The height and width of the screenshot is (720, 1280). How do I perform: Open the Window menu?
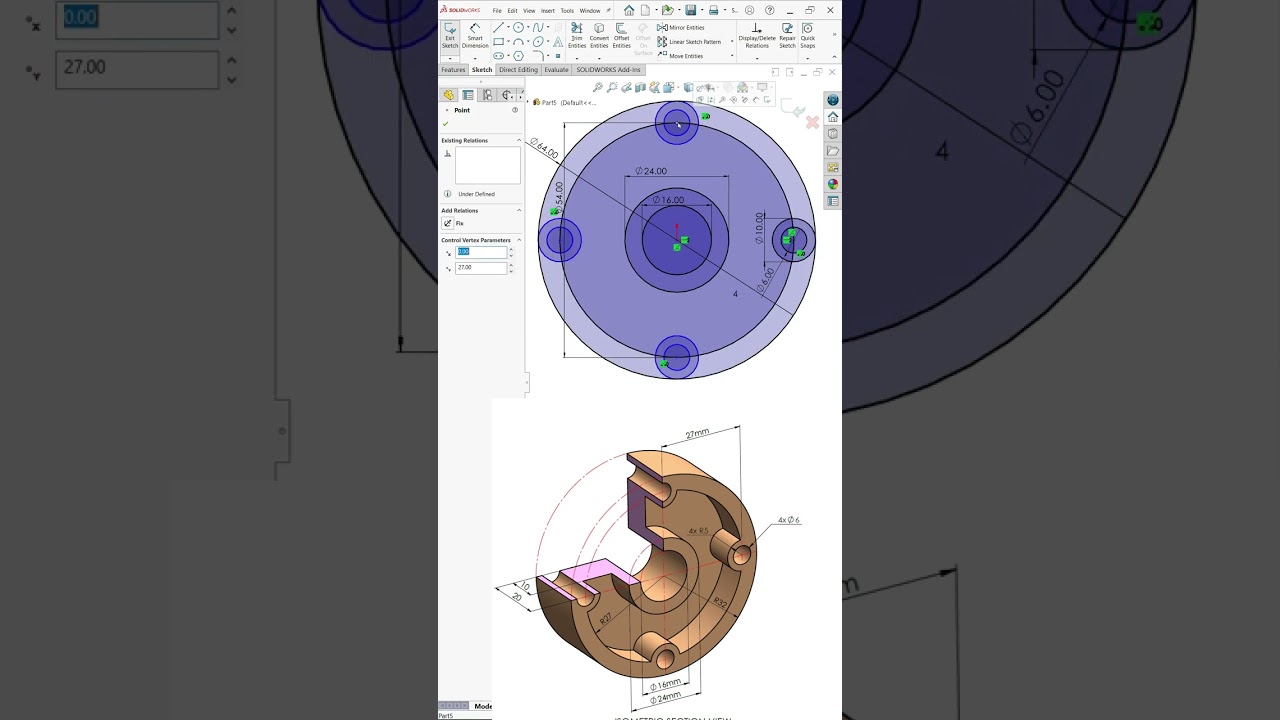tap(590, 11)
